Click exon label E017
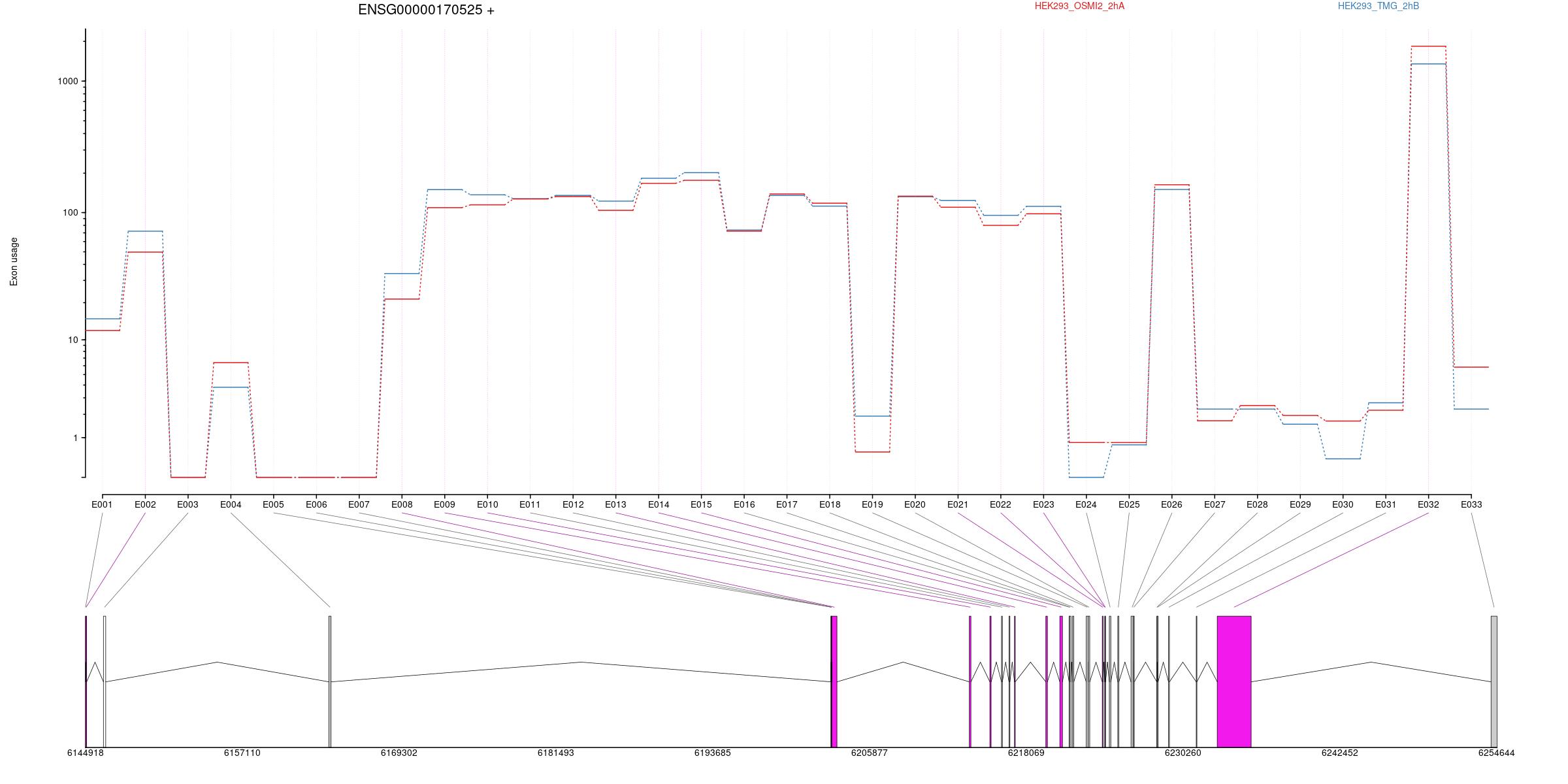This screenshot has width=1568, height=784. [x=787, y=504]
